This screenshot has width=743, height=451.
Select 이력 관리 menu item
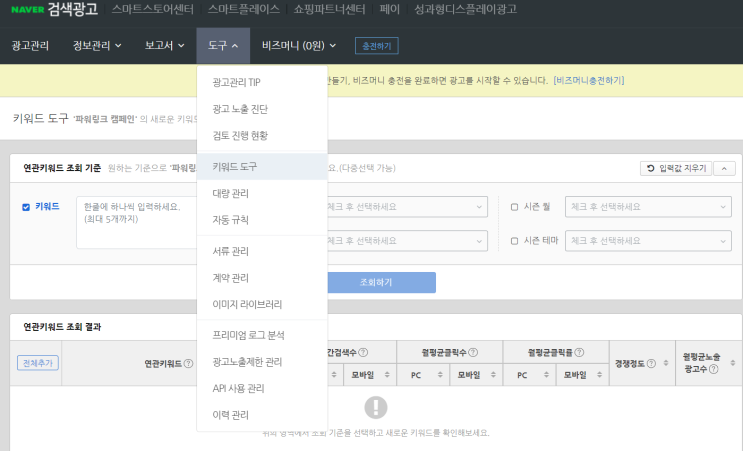pos(262,415)
